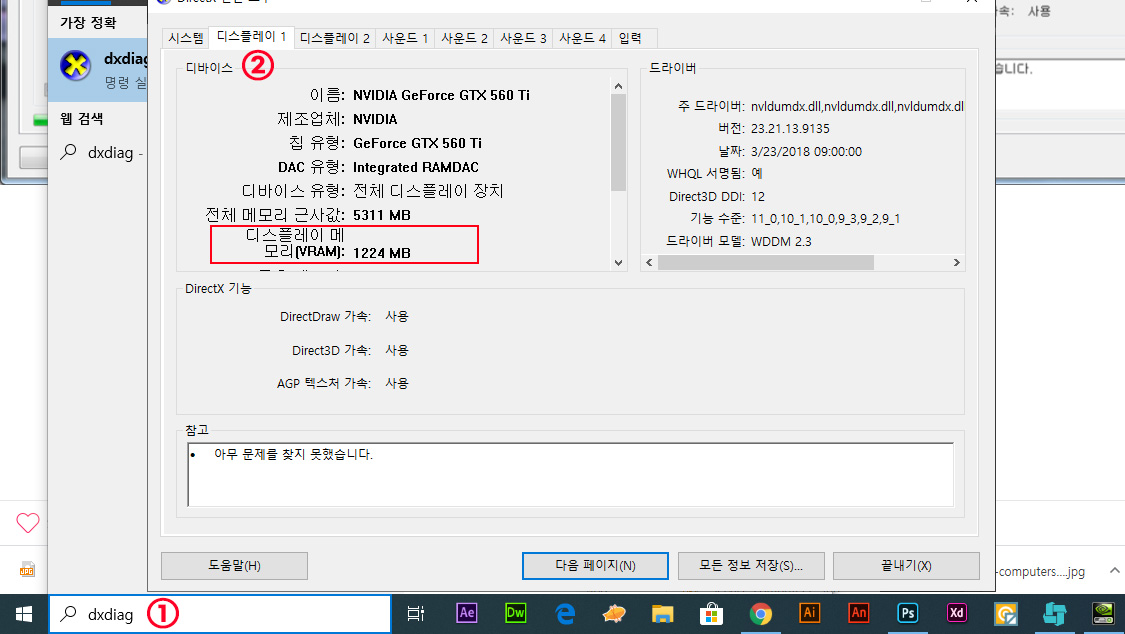Click the 다음 페이지(N) button
1125x634 pixels.
point(596,566)
